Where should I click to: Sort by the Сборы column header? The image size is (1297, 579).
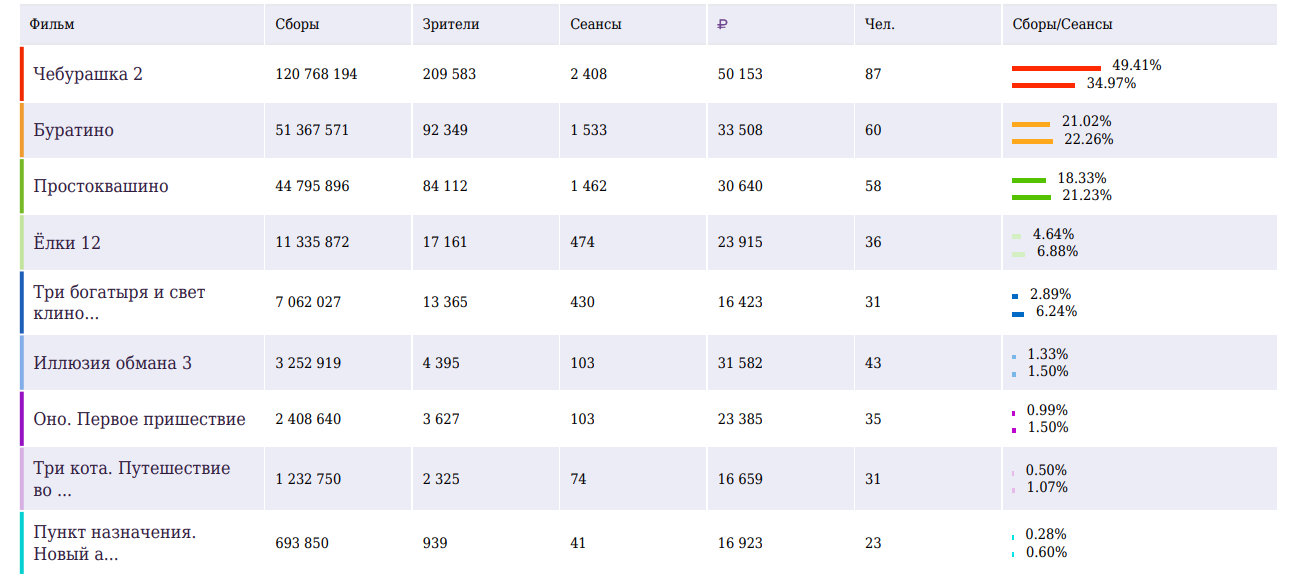[297, 25]
